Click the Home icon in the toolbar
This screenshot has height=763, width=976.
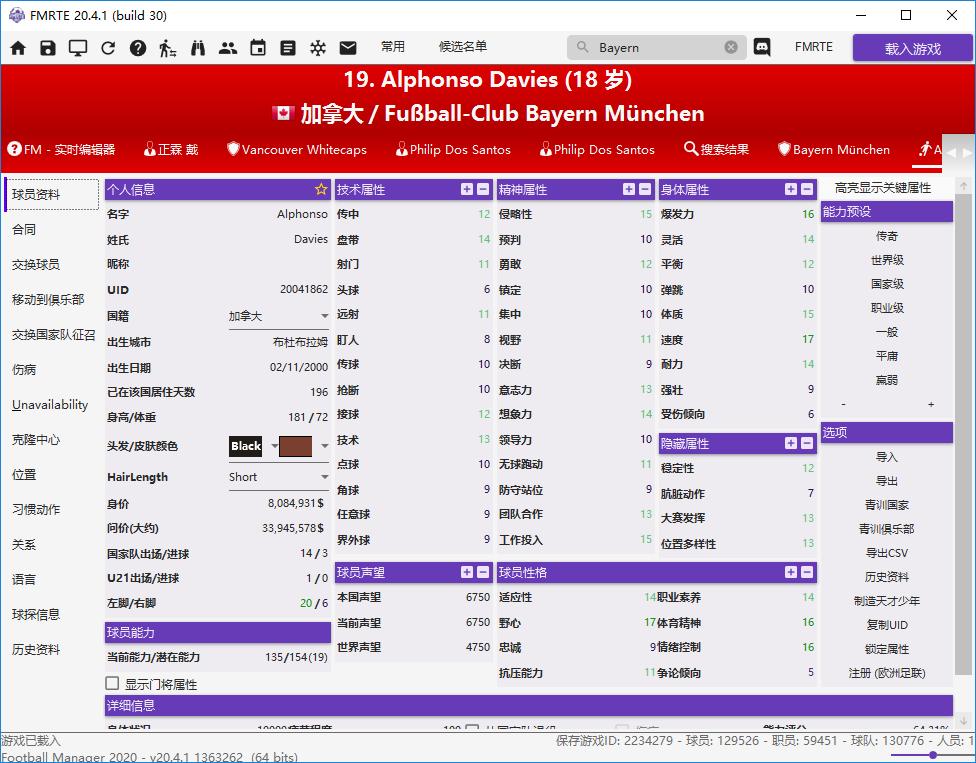tap(18, 46)
